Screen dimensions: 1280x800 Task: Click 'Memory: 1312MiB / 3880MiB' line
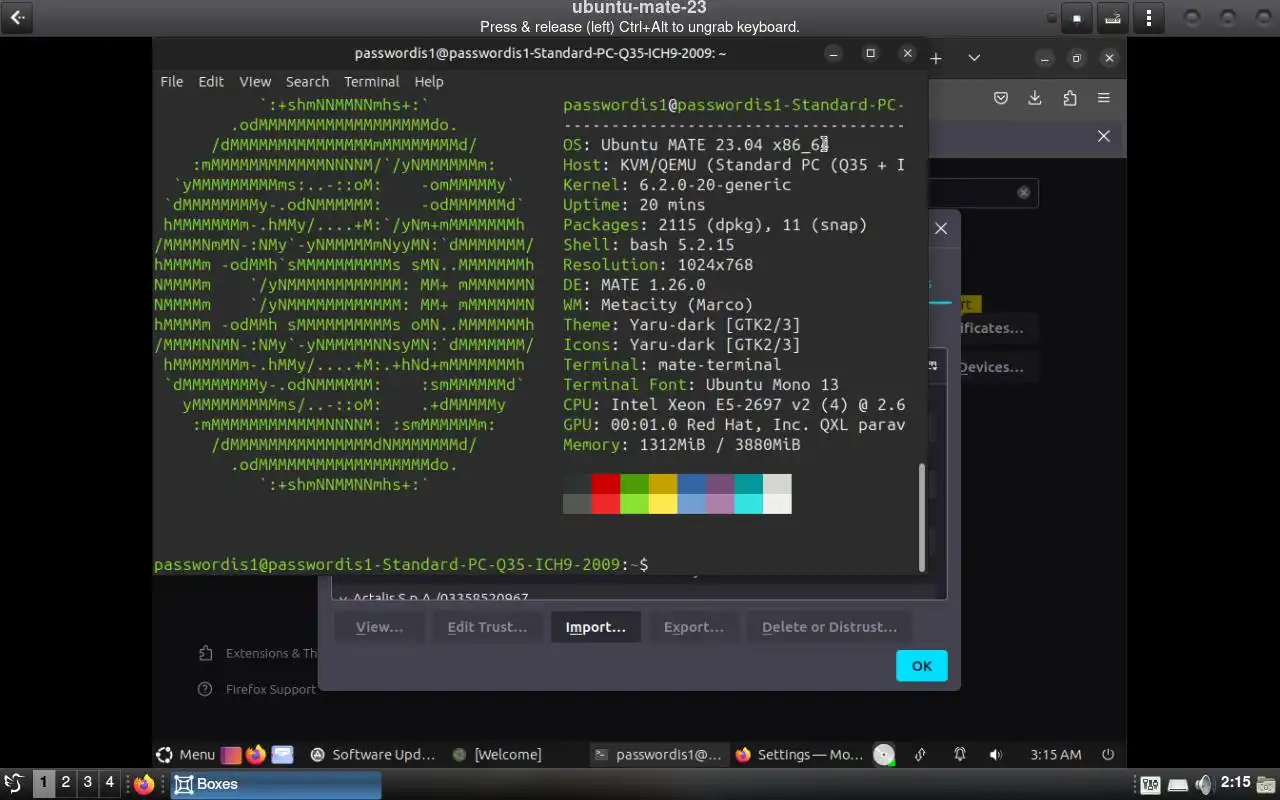pos(682,445)
